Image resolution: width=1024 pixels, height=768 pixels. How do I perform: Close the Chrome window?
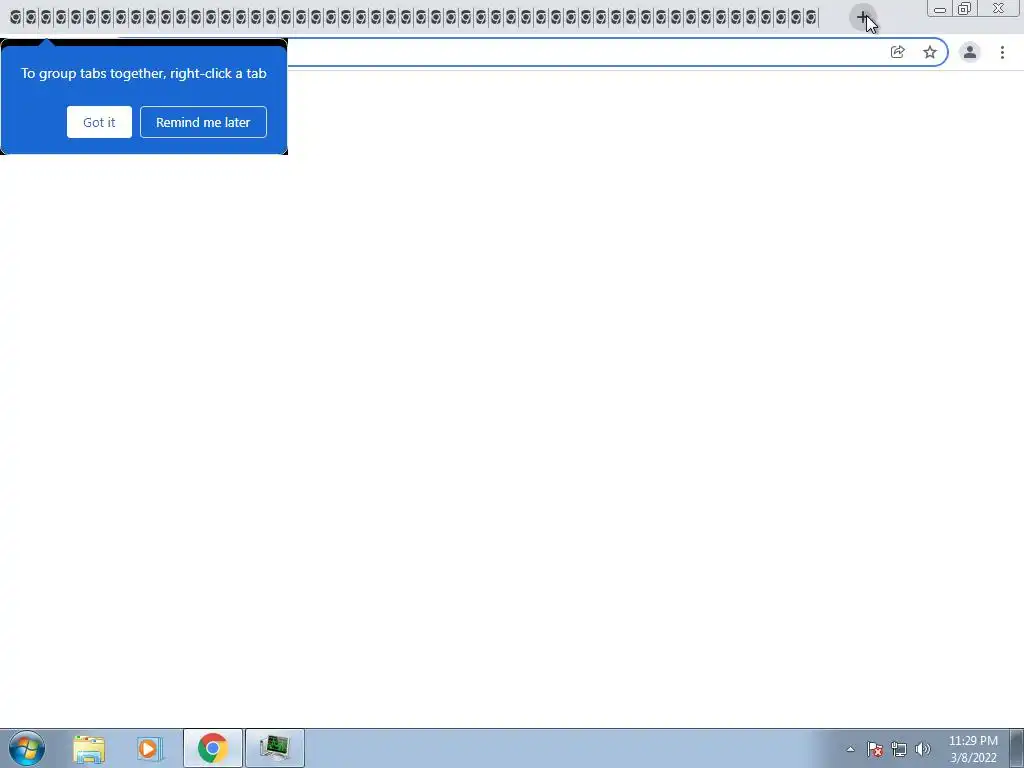pos(999,8)
